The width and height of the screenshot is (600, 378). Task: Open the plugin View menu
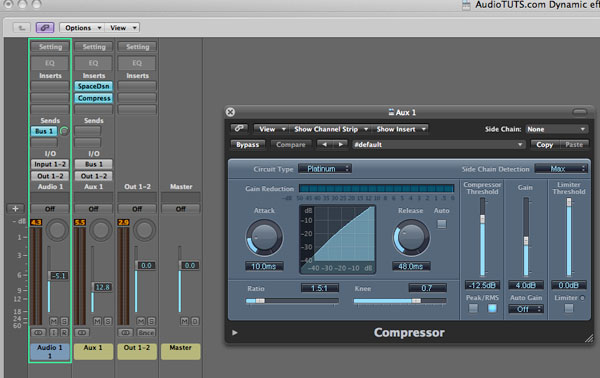pos(272,129)
